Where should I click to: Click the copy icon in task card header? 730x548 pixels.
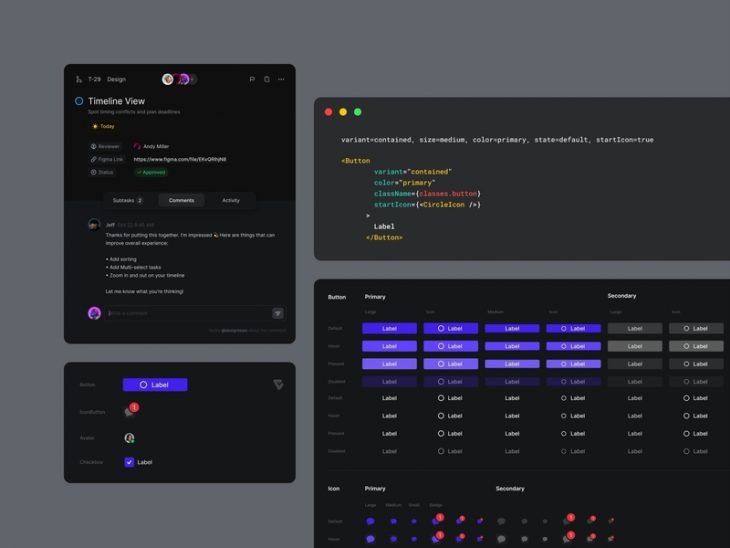tap(267, 79)
